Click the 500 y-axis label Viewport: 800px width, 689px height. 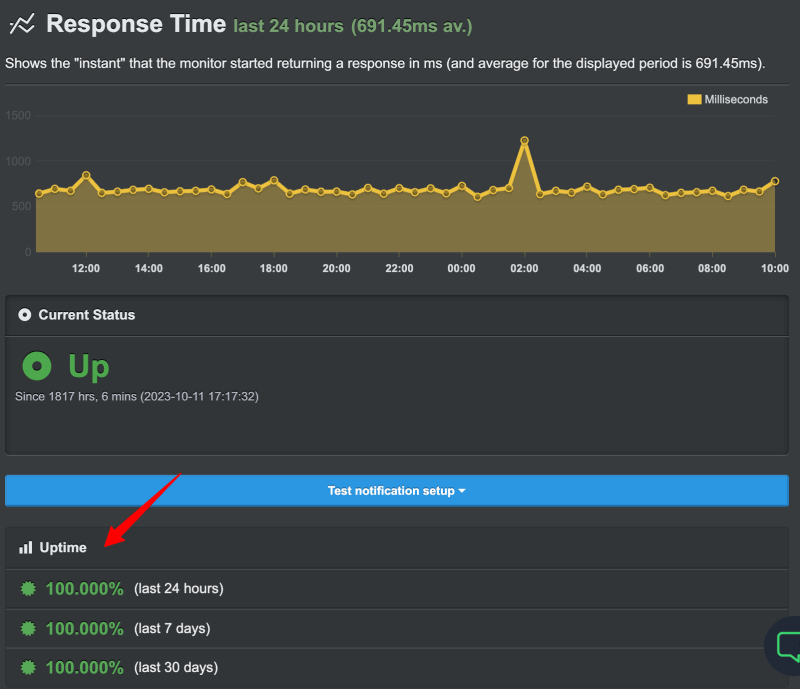21,206
